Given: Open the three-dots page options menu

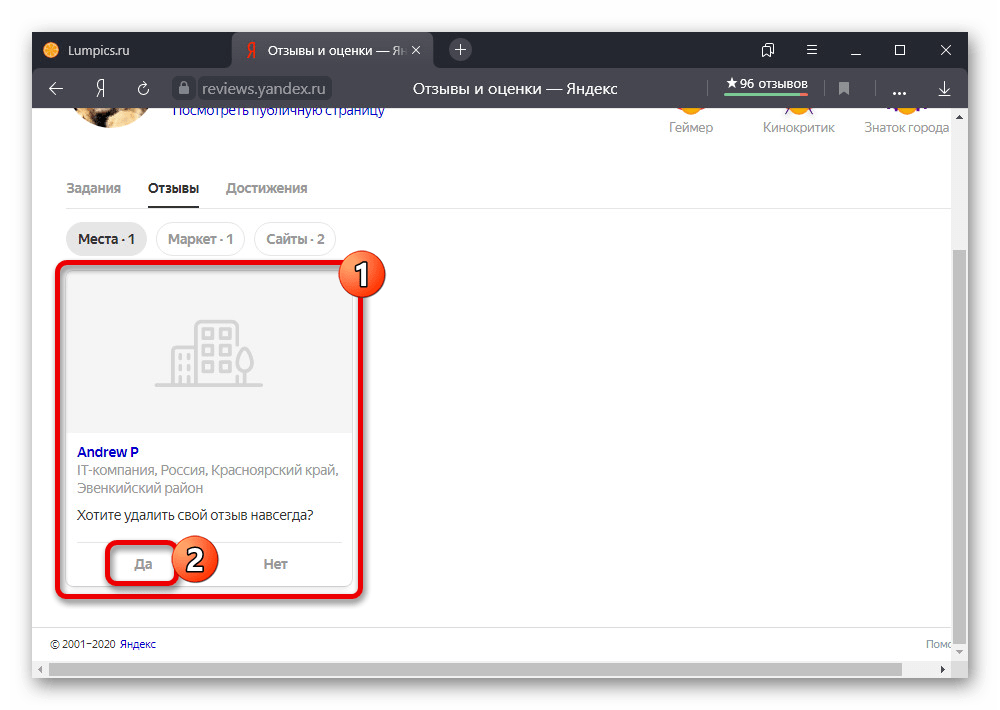Looking at the screenshot, I should click(899, 88).
